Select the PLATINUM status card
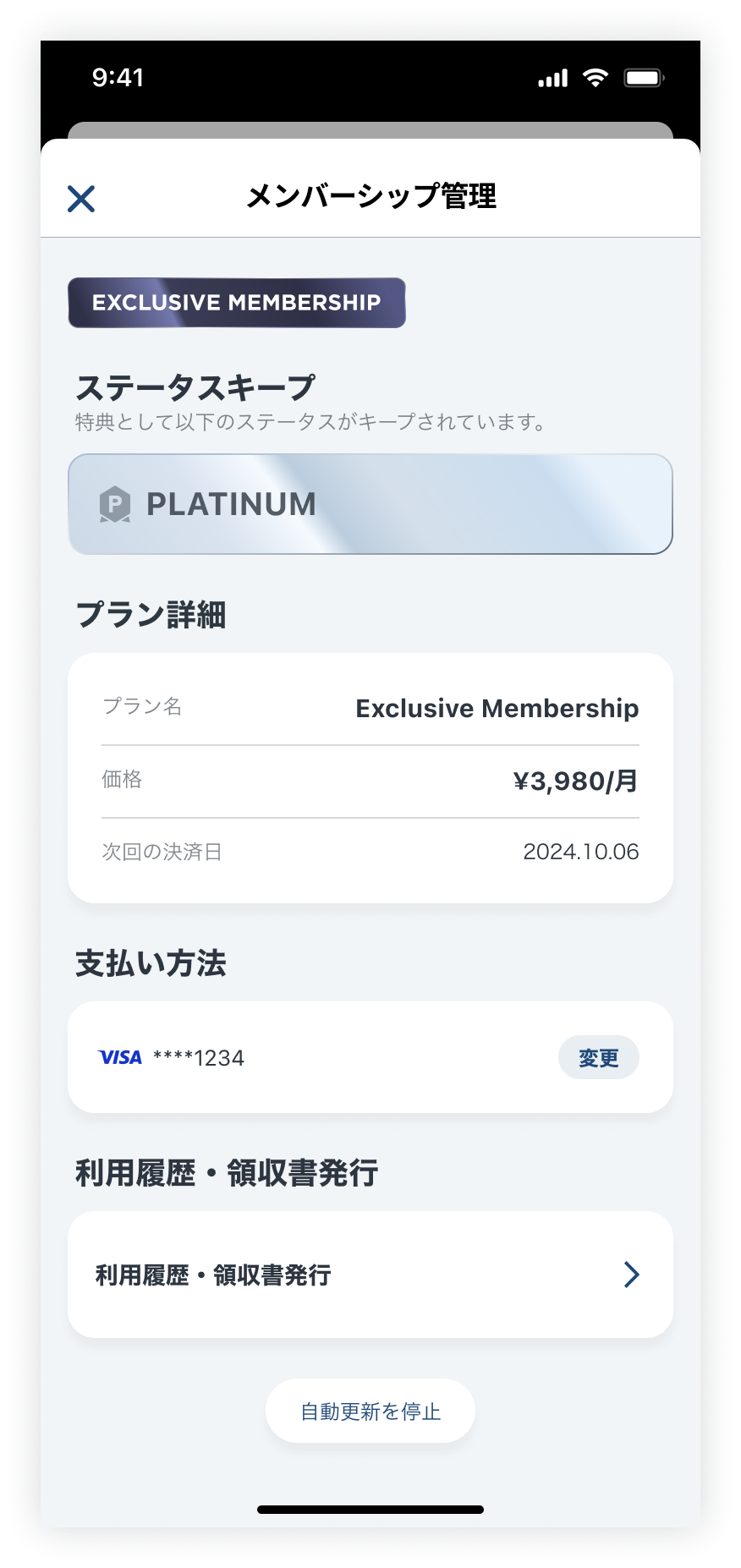The width and height of the screenshot is (741, 1568). tap(370, 504)
